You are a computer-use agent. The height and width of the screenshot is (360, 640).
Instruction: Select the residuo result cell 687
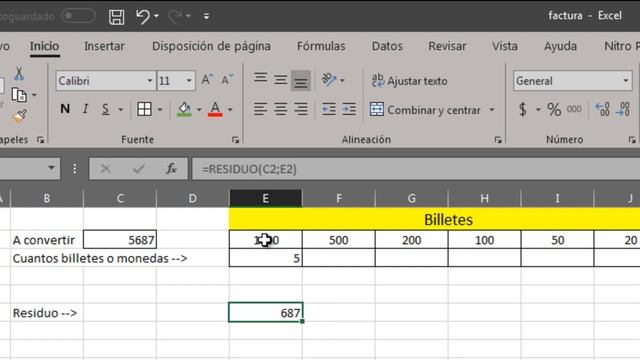pyautogui.click(x=266, y=312)
